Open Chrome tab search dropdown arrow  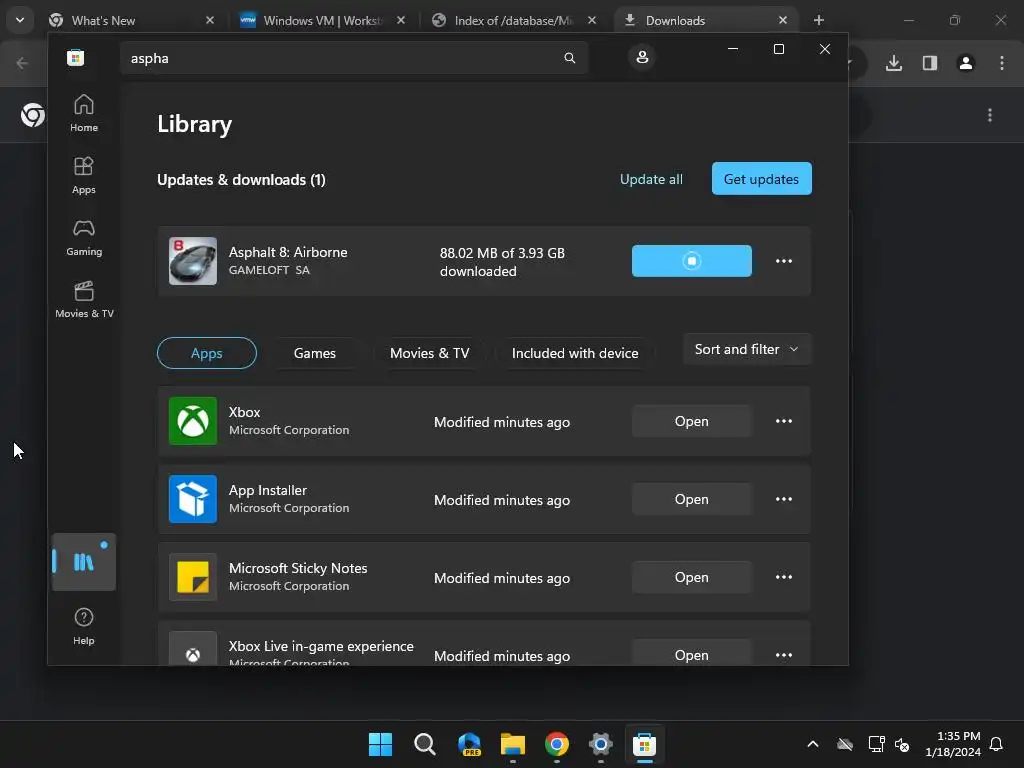pyautogui.click(x=20, y=20)
